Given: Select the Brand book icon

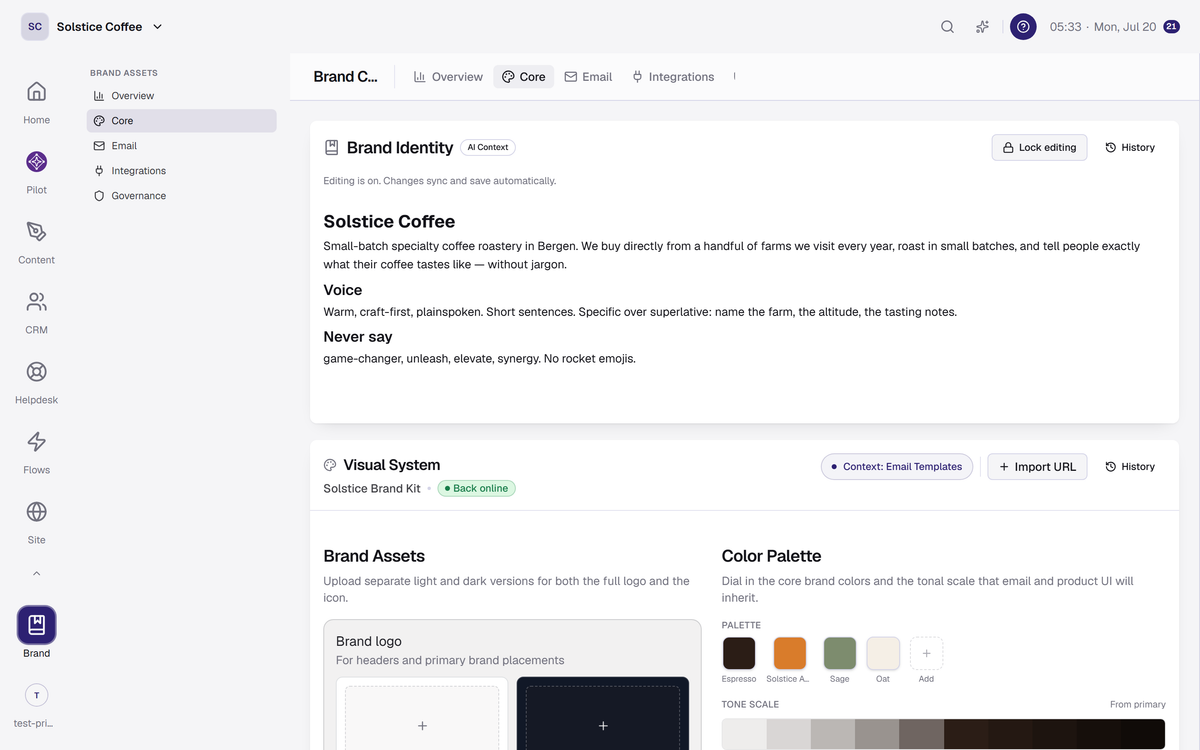Looking at the screenshot, I should click(36, 625).
